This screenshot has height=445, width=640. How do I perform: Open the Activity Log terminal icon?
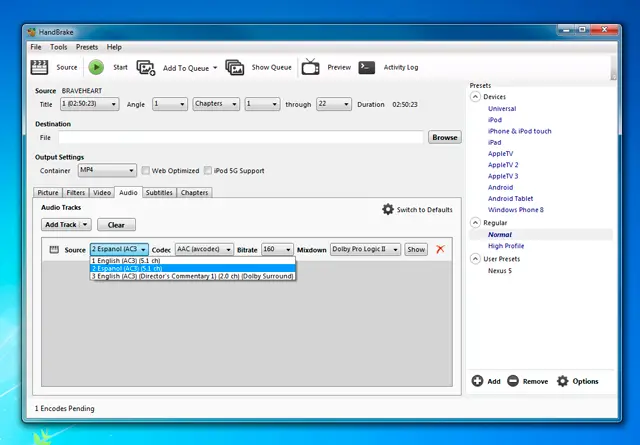tap(367, 67)
